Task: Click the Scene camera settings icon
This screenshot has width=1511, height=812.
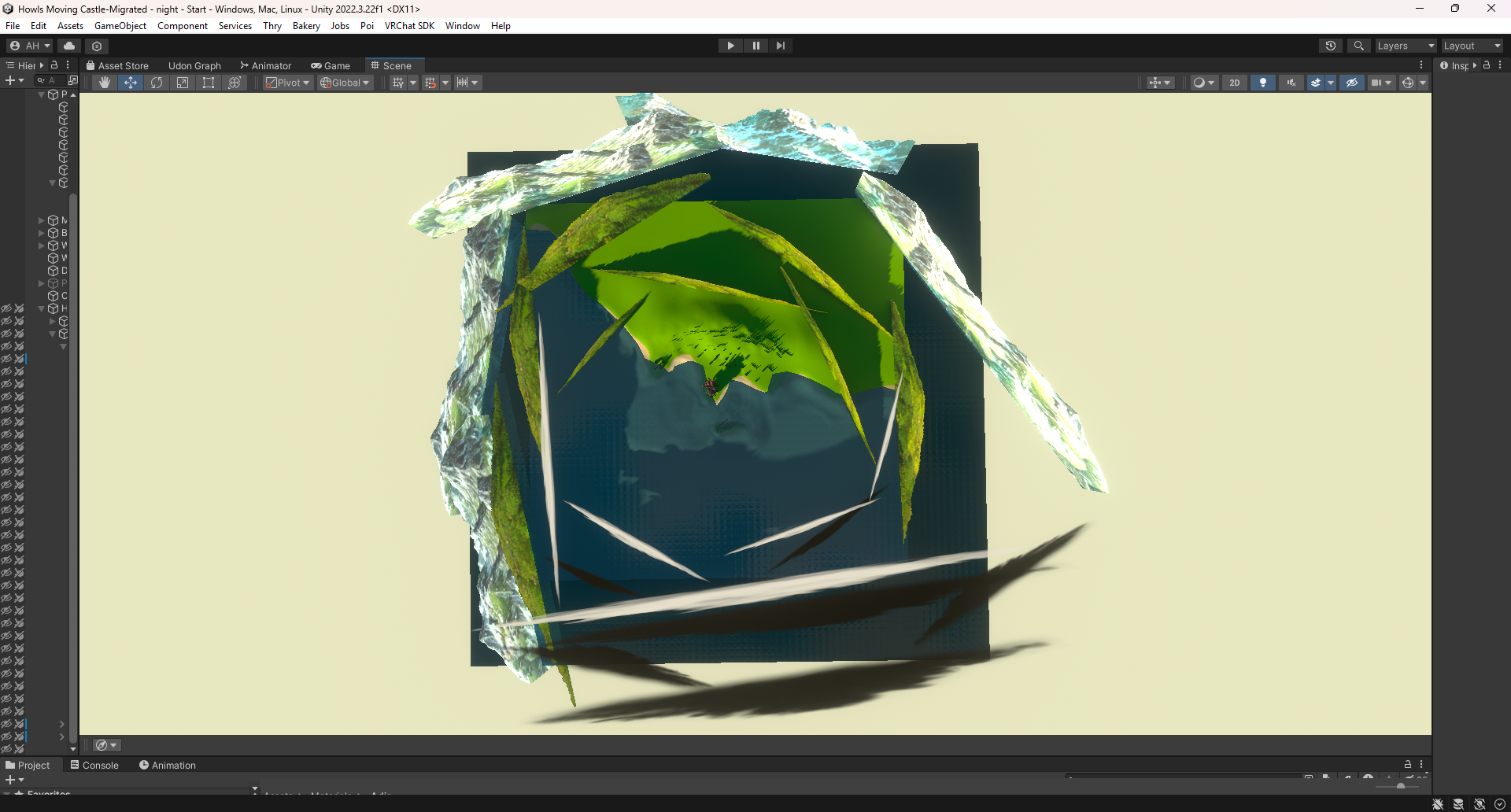Action: [1380, 83]
